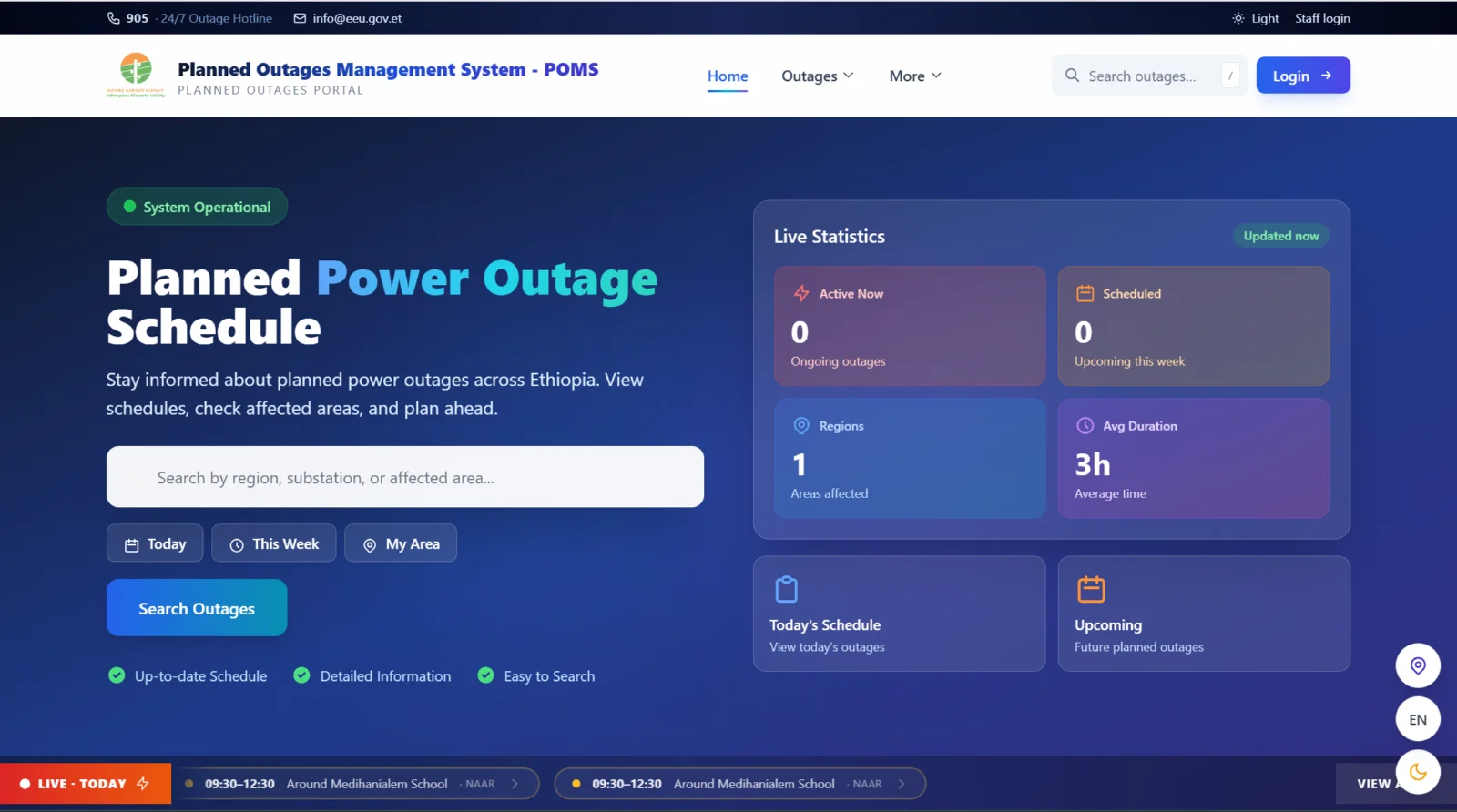Click the blue Login button

[x=1303, y=76]
